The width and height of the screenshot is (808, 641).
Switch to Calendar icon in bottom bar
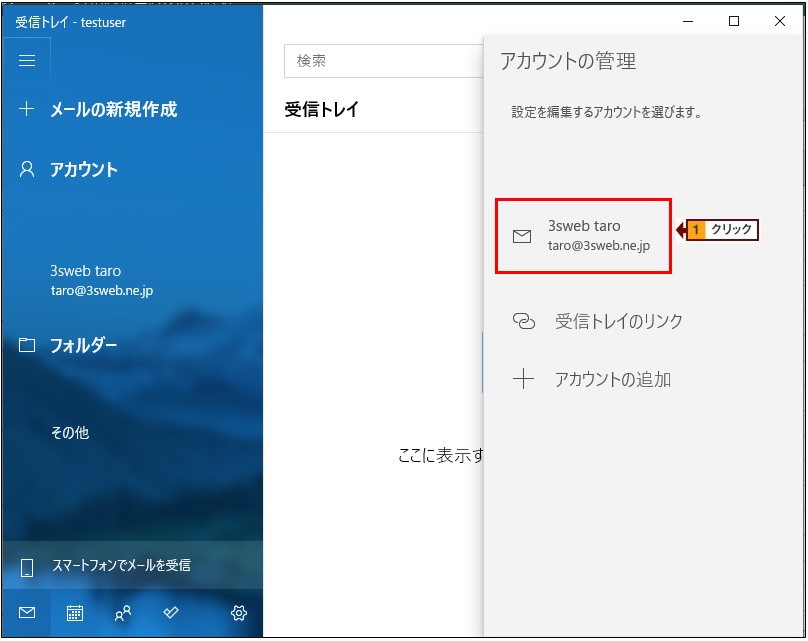pos(75,613)
